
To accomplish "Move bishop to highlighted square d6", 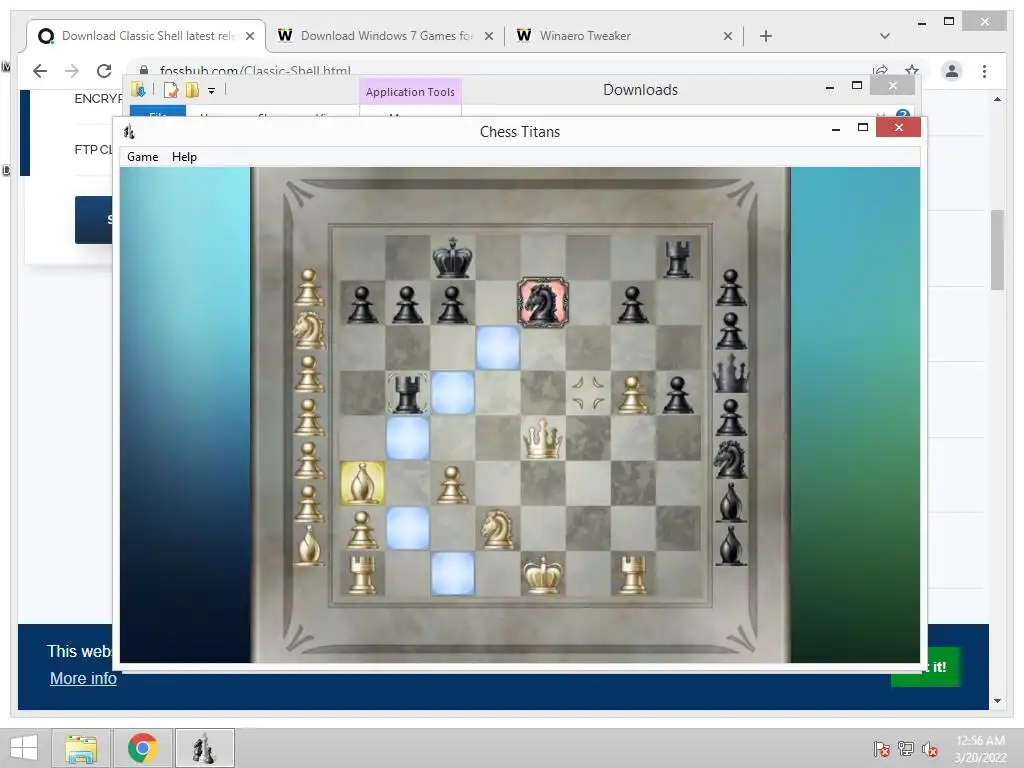I will point(498,348).
